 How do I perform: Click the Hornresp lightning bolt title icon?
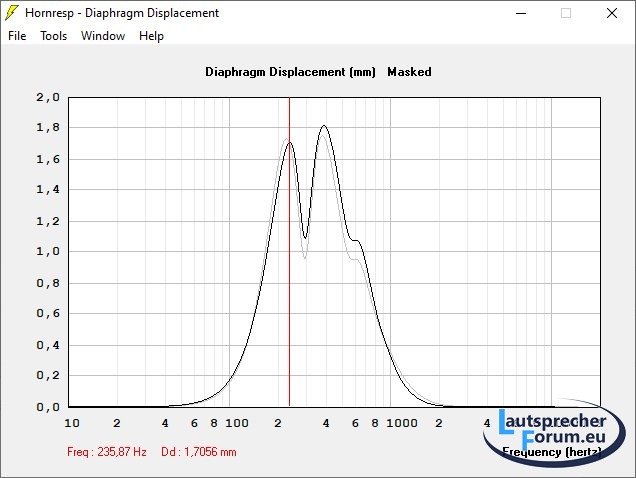coord(12,13)
